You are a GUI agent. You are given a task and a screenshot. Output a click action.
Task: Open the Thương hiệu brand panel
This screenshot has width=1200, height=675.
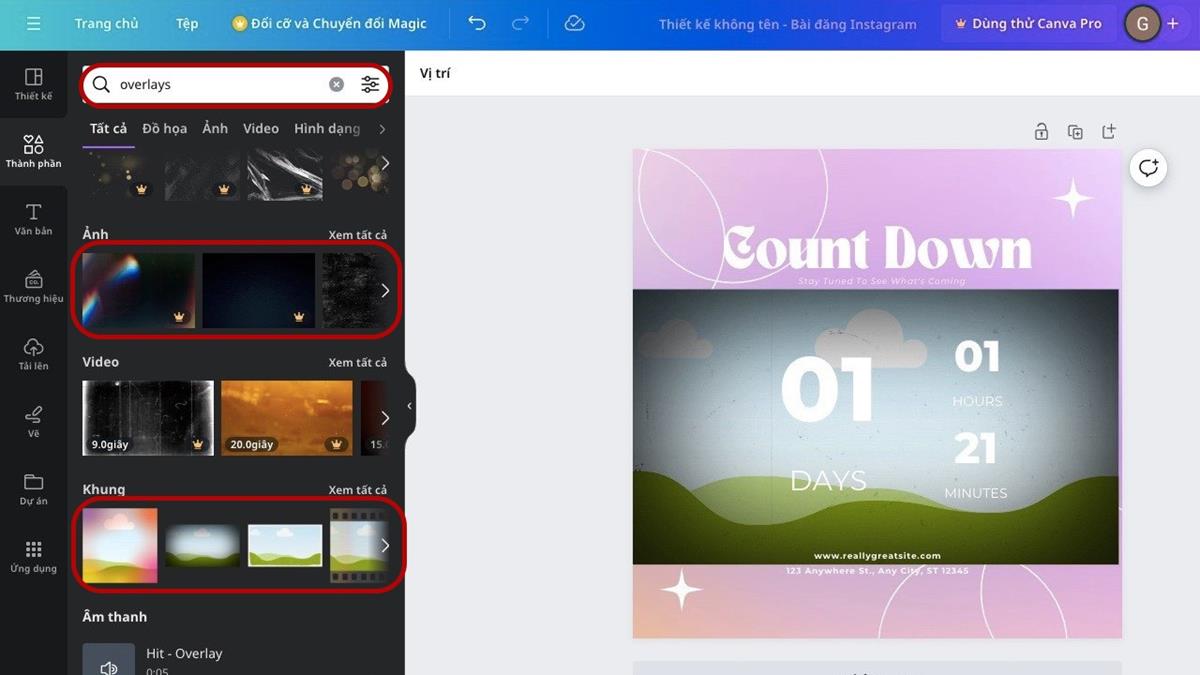pos(33,286)
